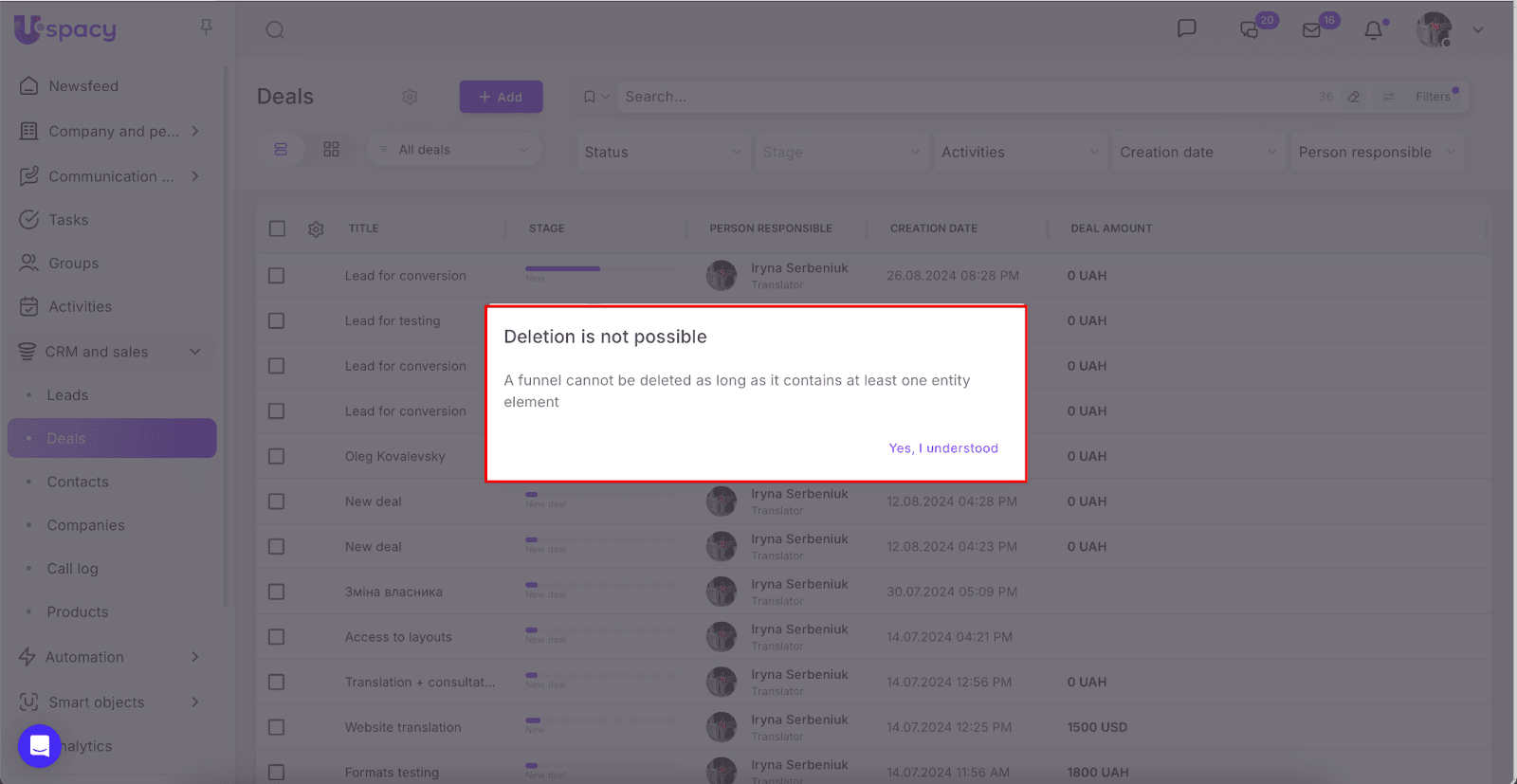The height and width of the screenshot is (784, 1517).
Task: Open the mail inbox envelope icon
Action: (1312, 30)
